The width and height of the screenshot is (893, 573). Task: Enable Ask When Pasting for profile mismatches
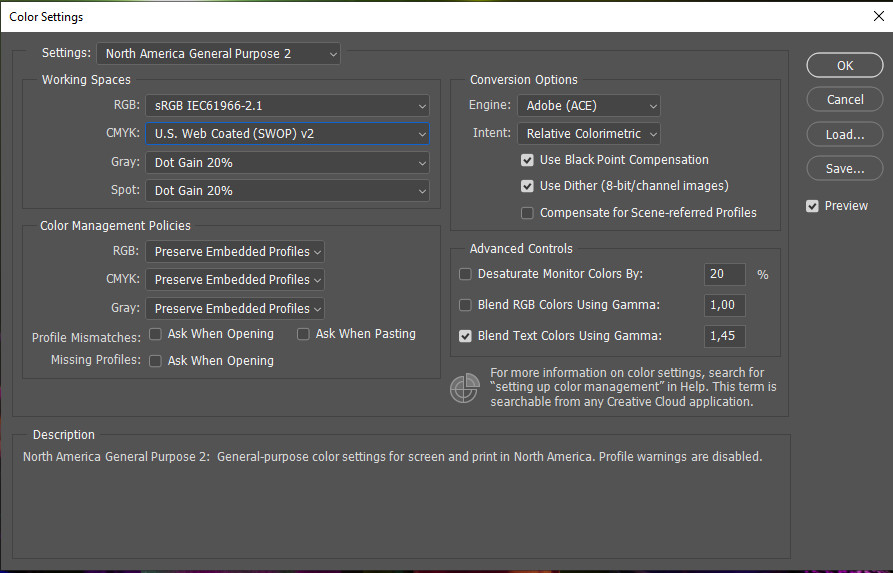[x=304, y=334]
